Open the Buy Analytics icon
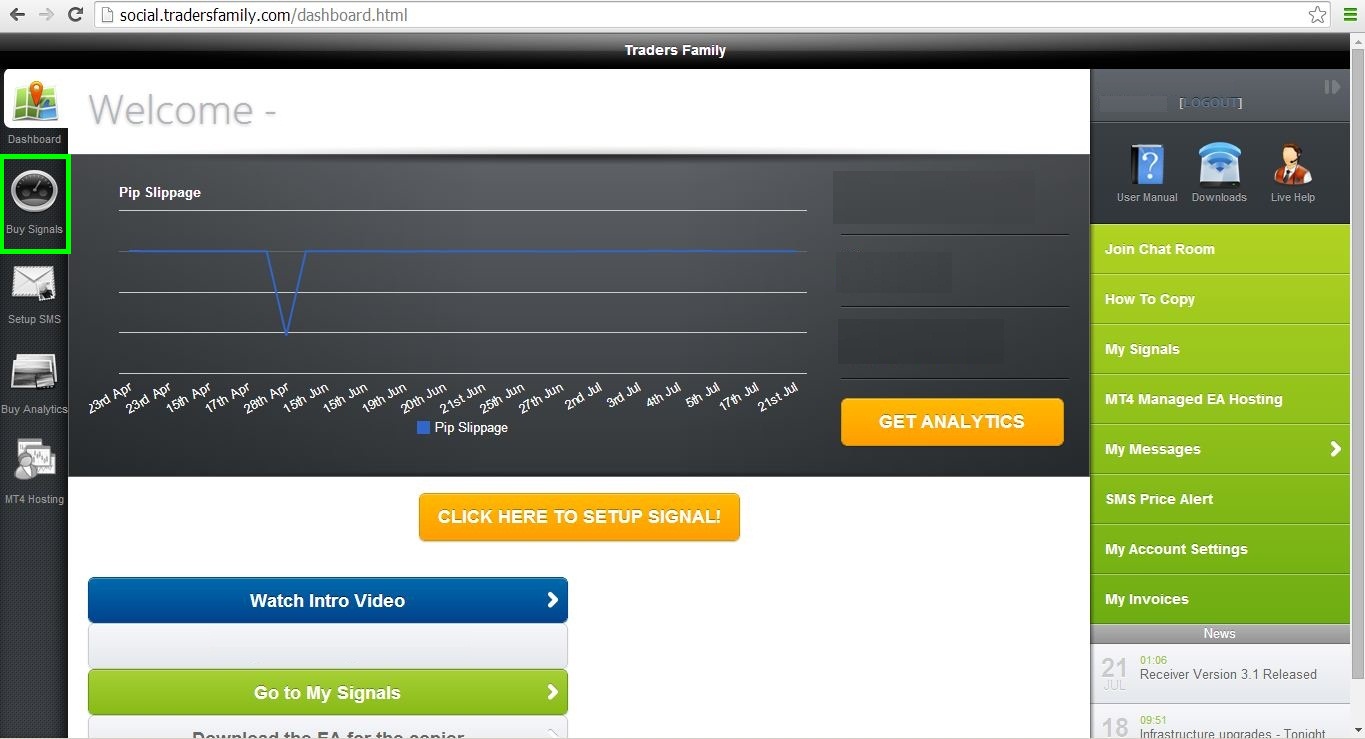The height and width of the screenshot is (739, 1365). pyautogui.click(x=34, y=372)
